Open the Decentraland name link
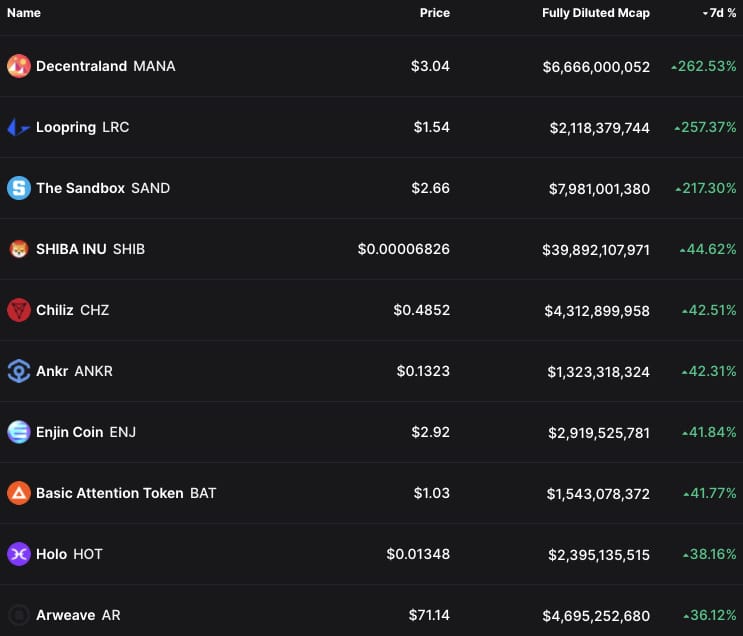The height and width of the screenshot is (636, 743). coord(81,66)
